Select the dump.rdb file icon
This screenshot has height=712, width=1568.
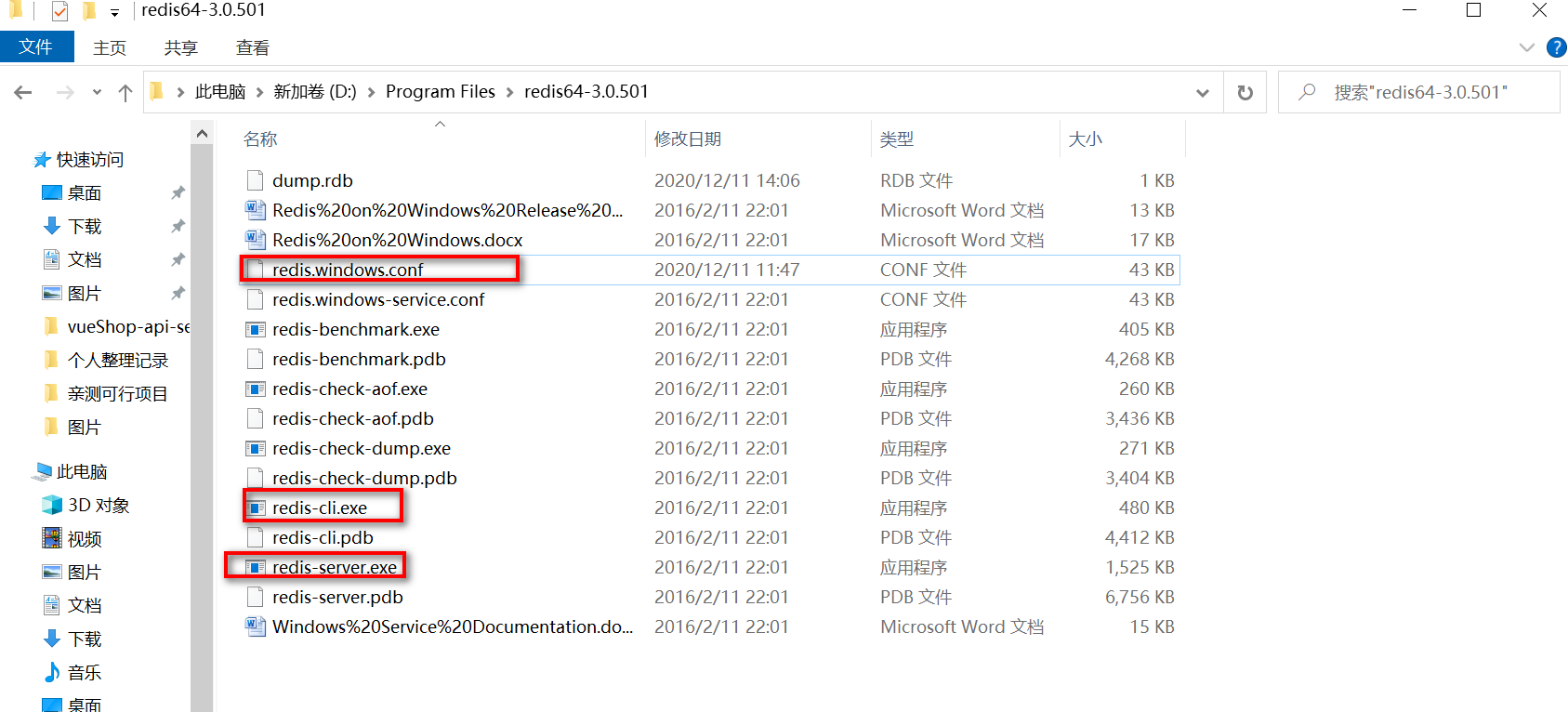point(255,180)
